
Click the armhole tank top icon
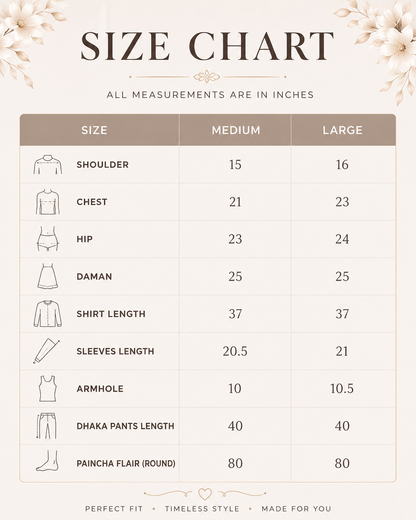(48, 388)
